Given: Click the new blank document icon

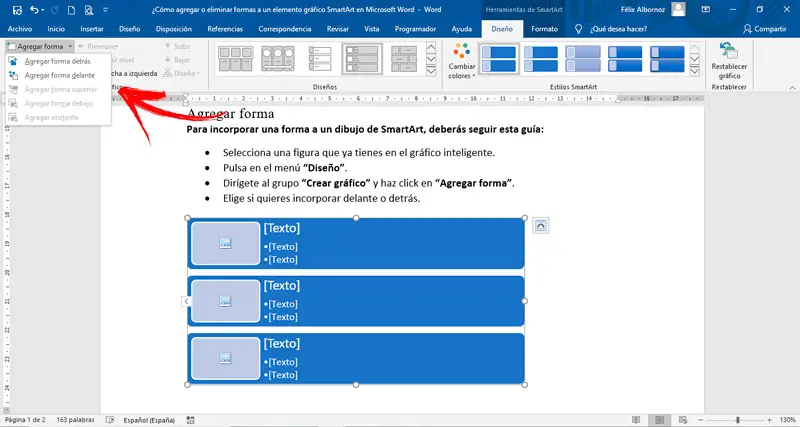Looking at the screenshot, I should 72,9.
